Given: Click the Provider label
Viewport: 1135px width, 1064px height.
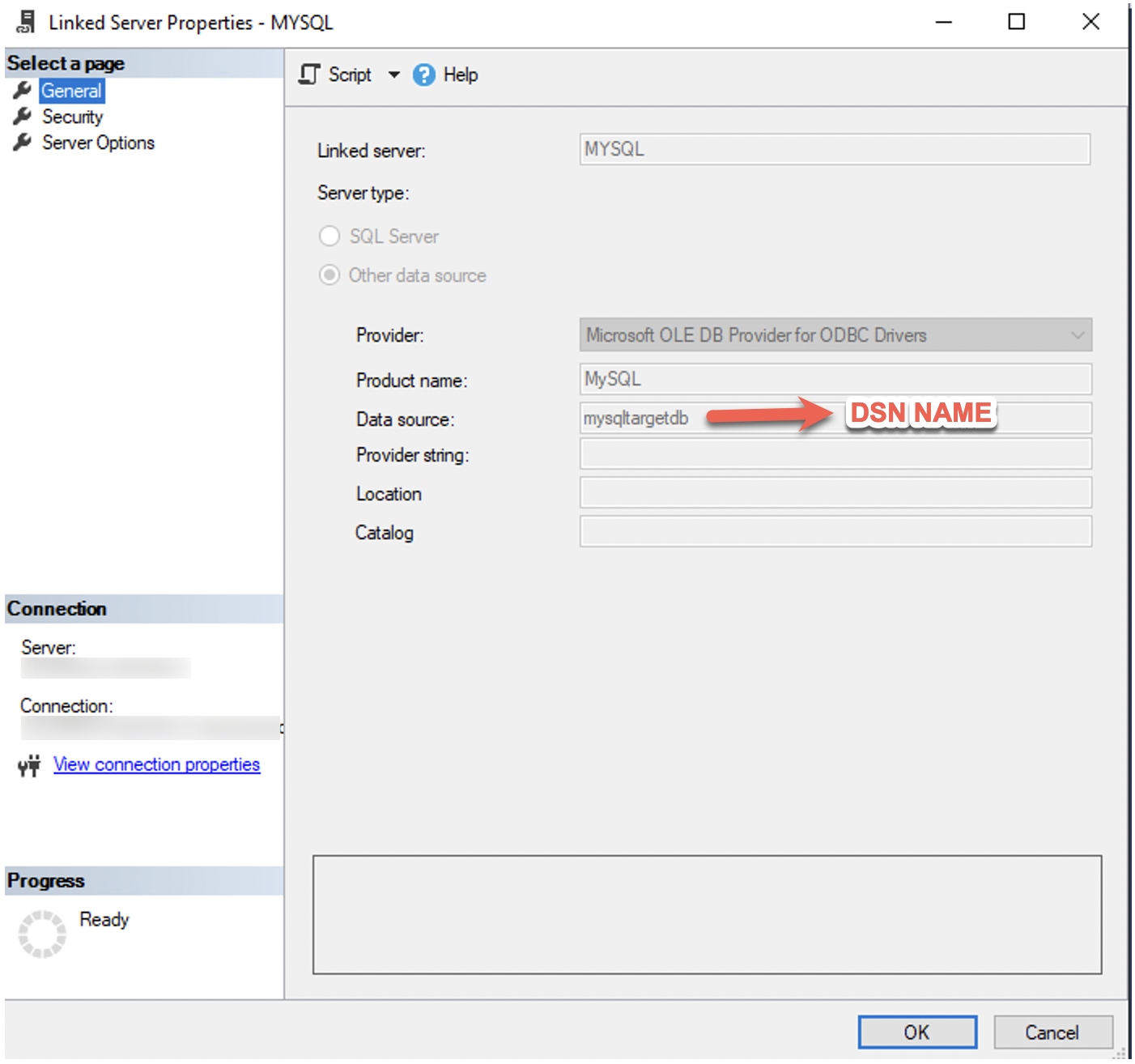Looking at the screenshot, I should (x=390, y=335).
